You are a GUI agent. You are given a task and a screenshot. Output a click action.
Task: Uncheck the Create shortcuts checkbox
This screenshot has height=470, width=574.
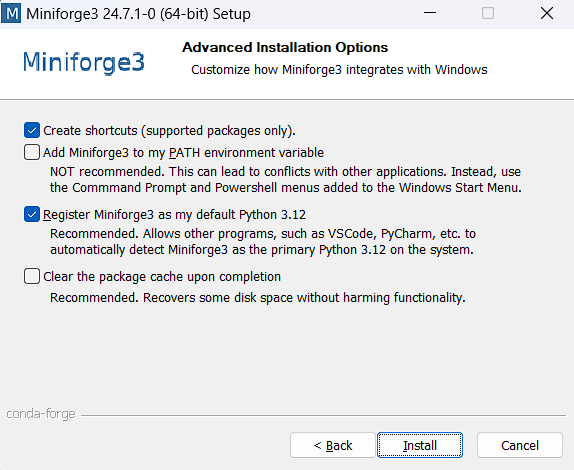32,130
